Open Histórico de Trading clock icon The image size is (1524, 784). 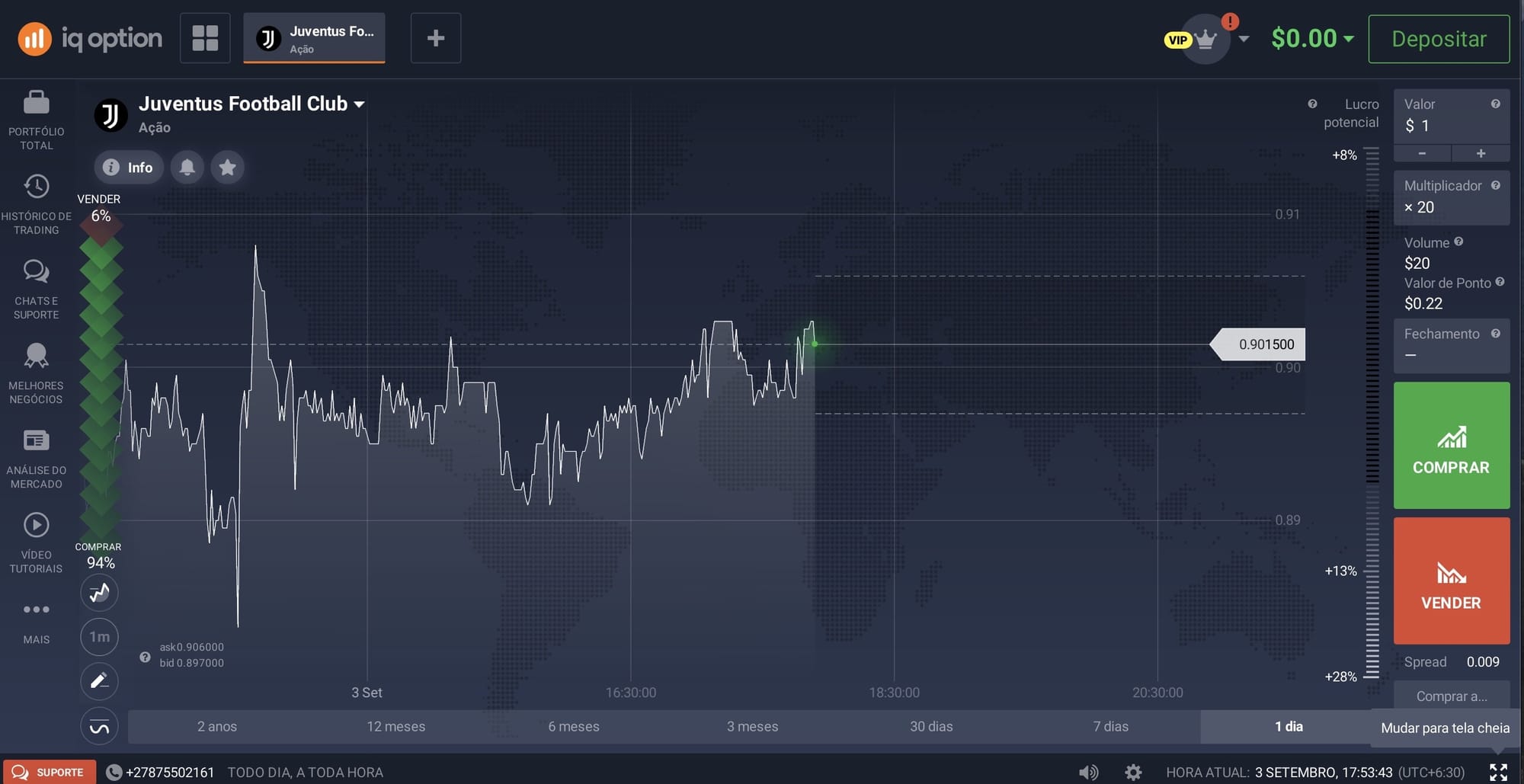36,187
